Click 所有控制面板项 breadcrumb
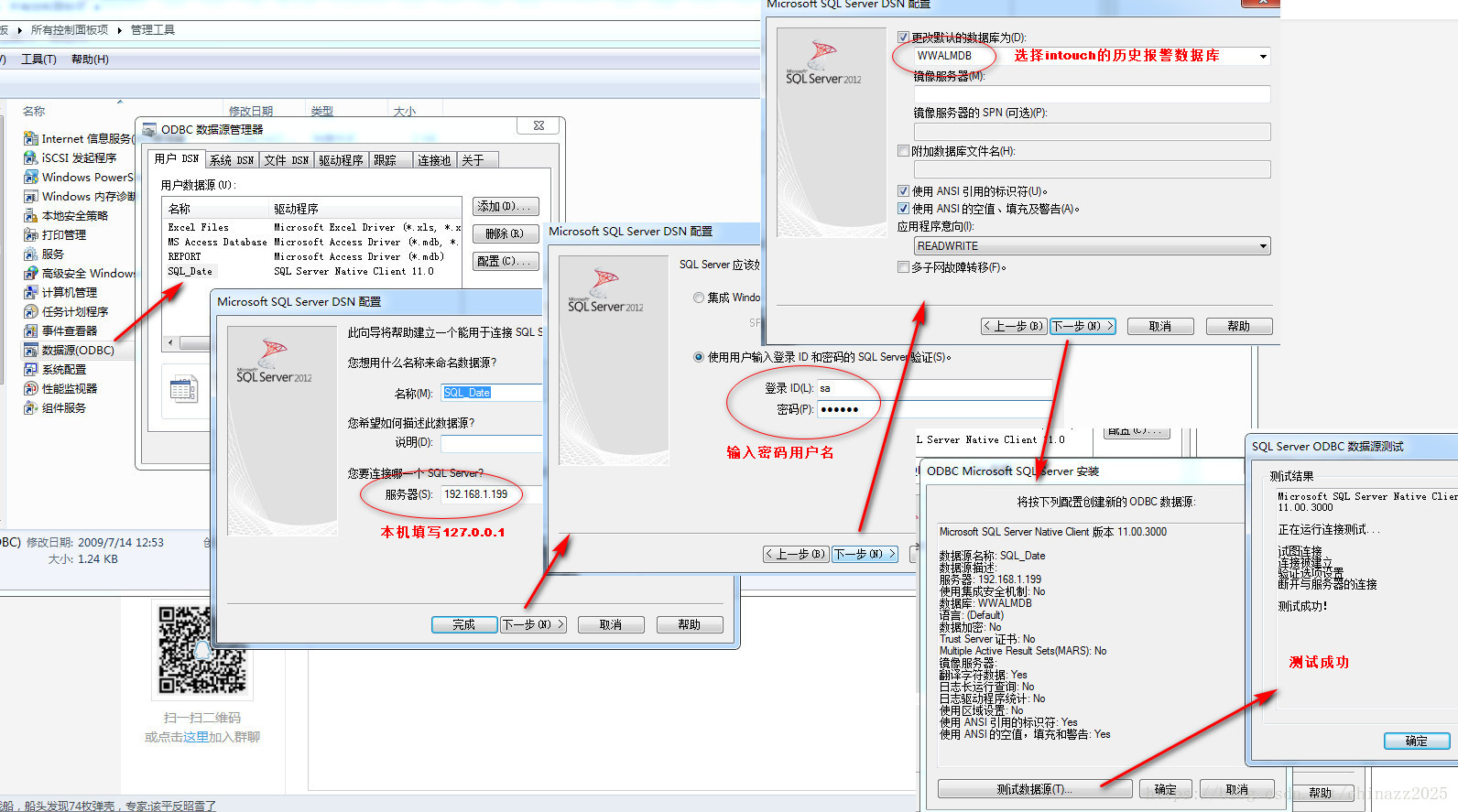Screen dimensions: 1458x812 [70, 30]
